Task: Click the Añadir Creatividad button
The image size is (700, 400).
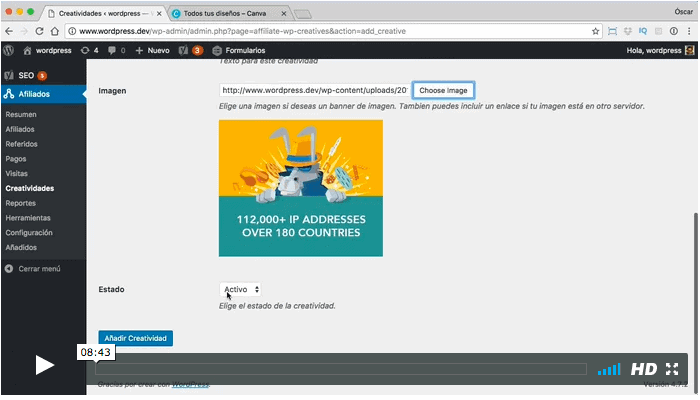Action: [x=135, y=338]
